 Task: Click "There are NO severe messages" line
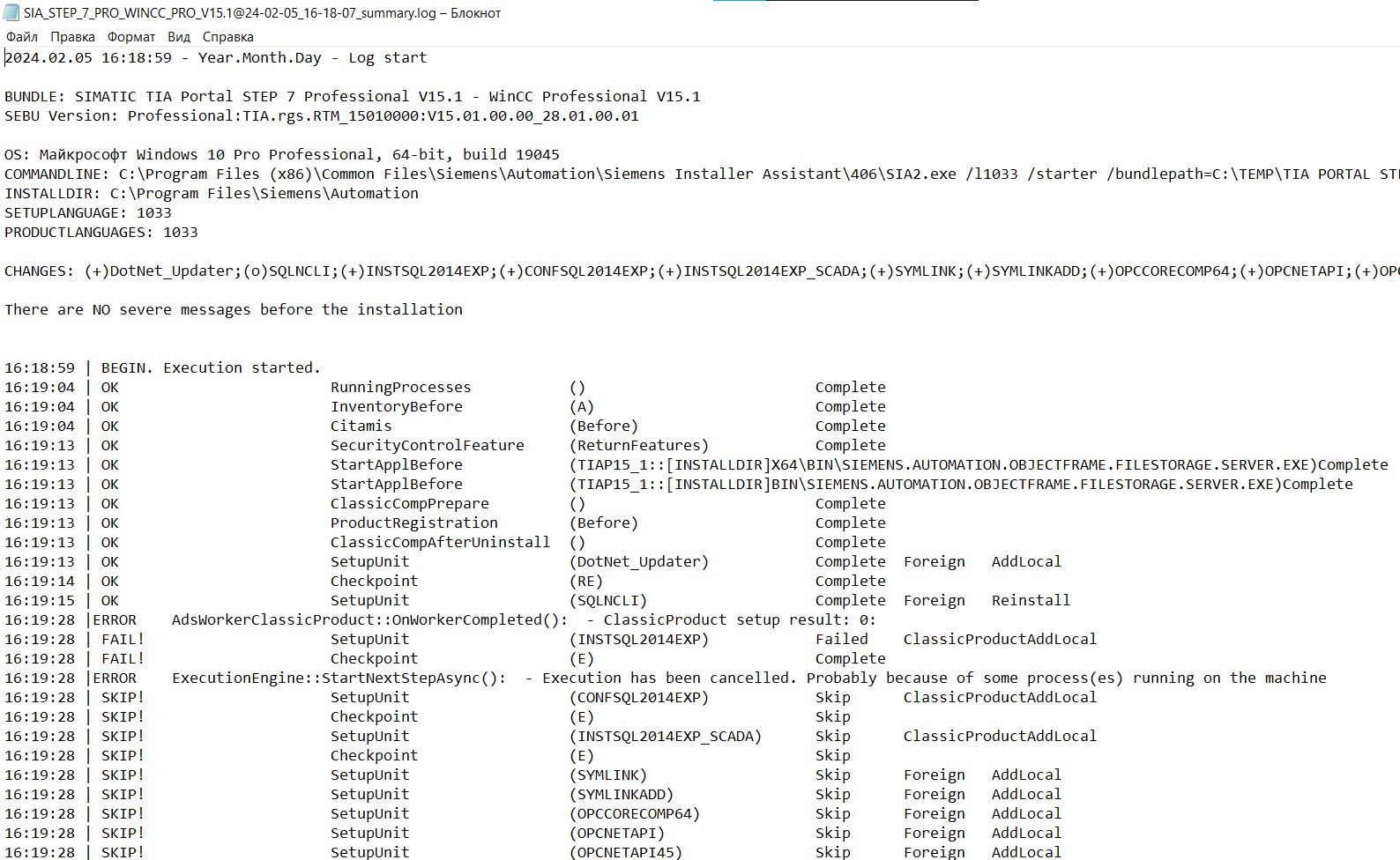[234, 310]
